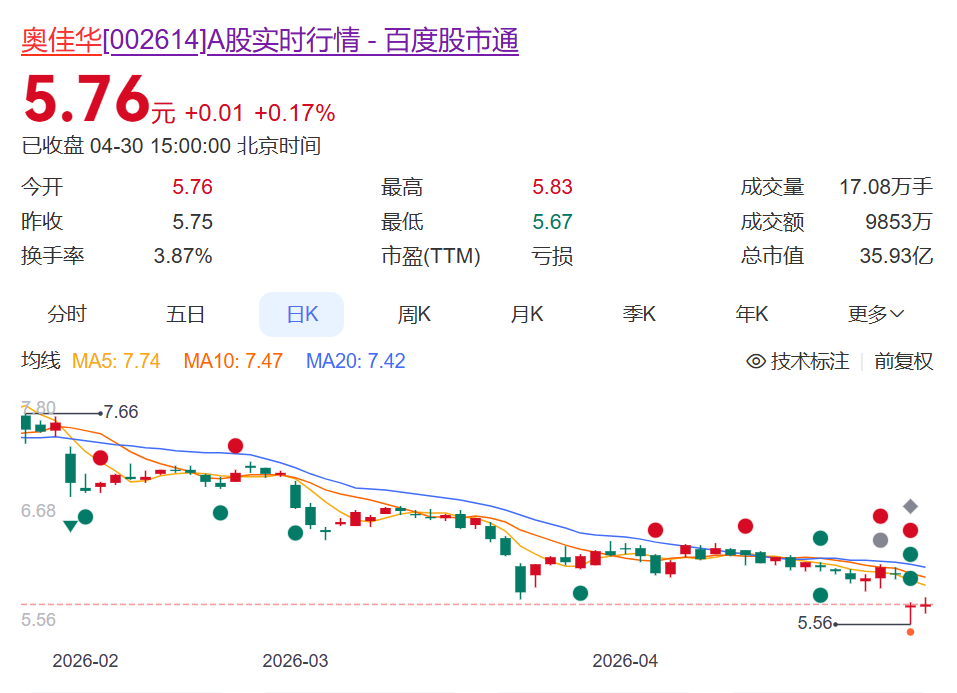Click the green downward triangle marker

(x=69, y=526)
